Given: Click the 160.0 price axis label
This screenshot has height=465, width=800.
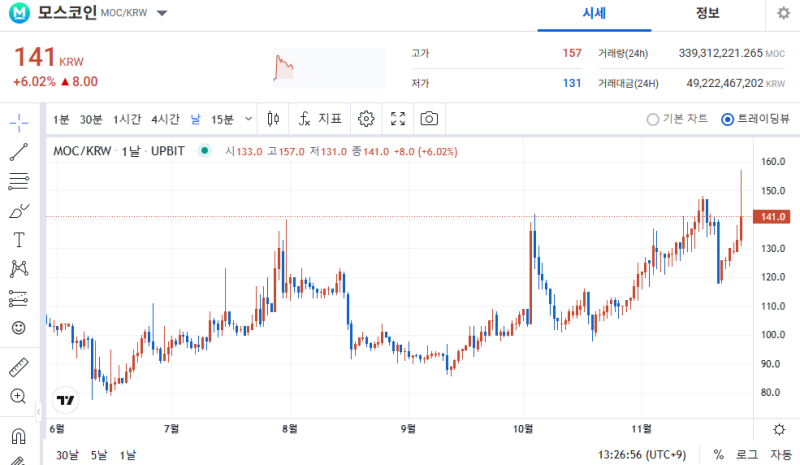Looking at the screenshot, I should tap(773, 162).
